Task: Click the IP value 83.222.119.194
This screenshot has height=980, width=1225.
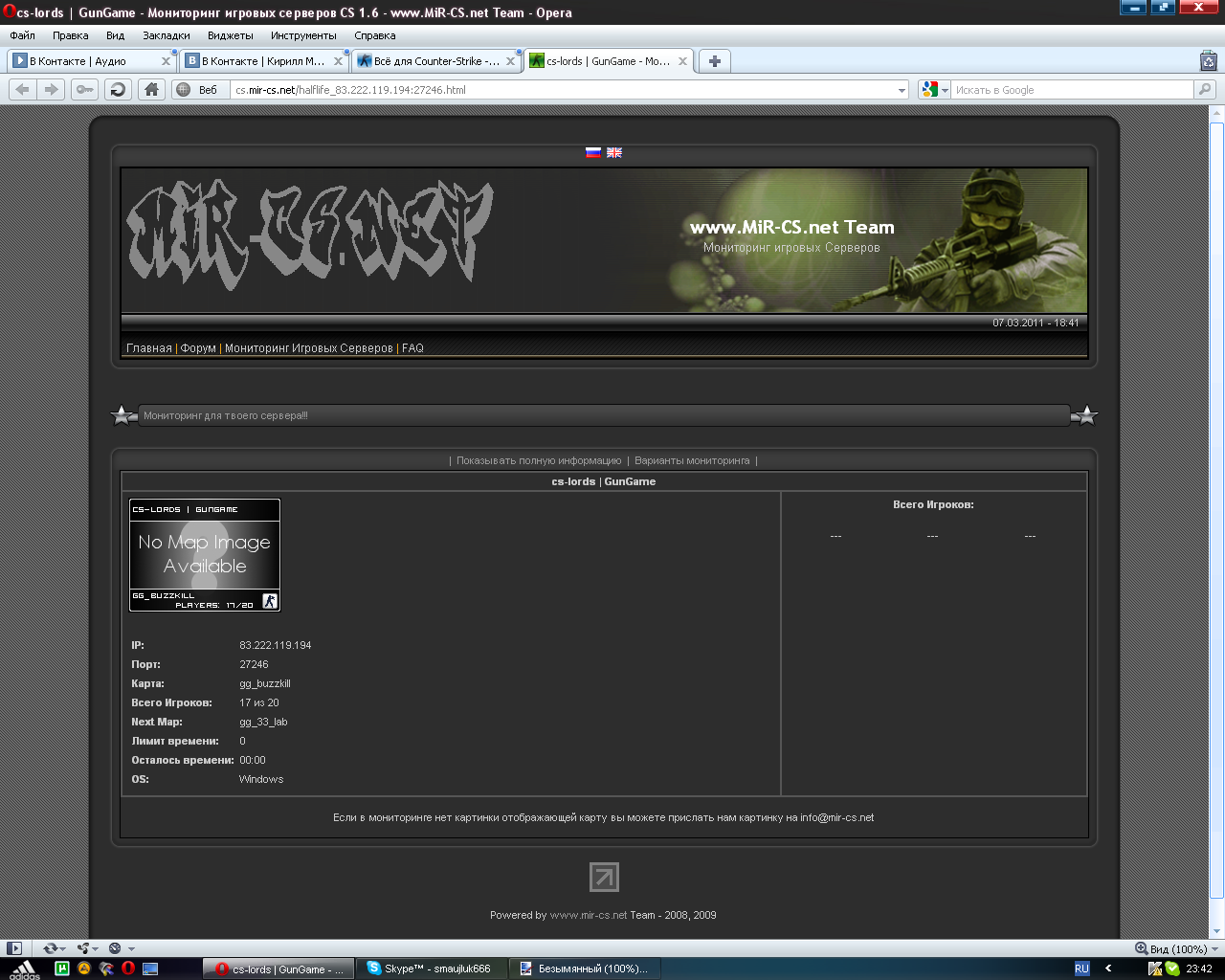Action: pyautogui.click(x=276, y=645)
